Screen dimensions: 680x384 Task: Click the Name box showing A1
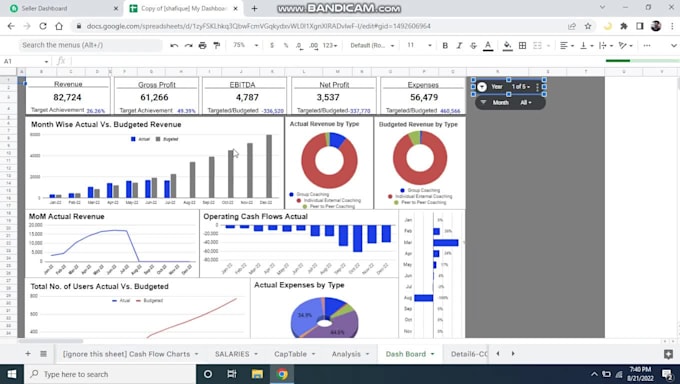click(26, 61)
